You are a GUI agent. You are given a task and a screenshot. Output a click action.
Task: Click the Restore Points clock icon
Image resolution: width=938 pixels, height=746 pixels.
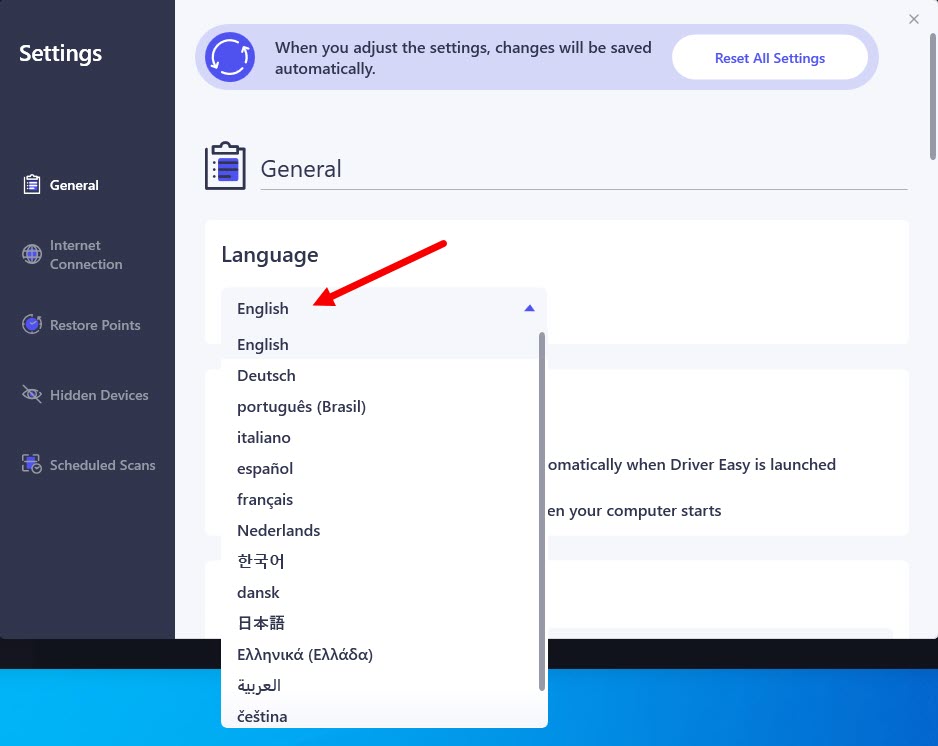(x=32, y=325)
